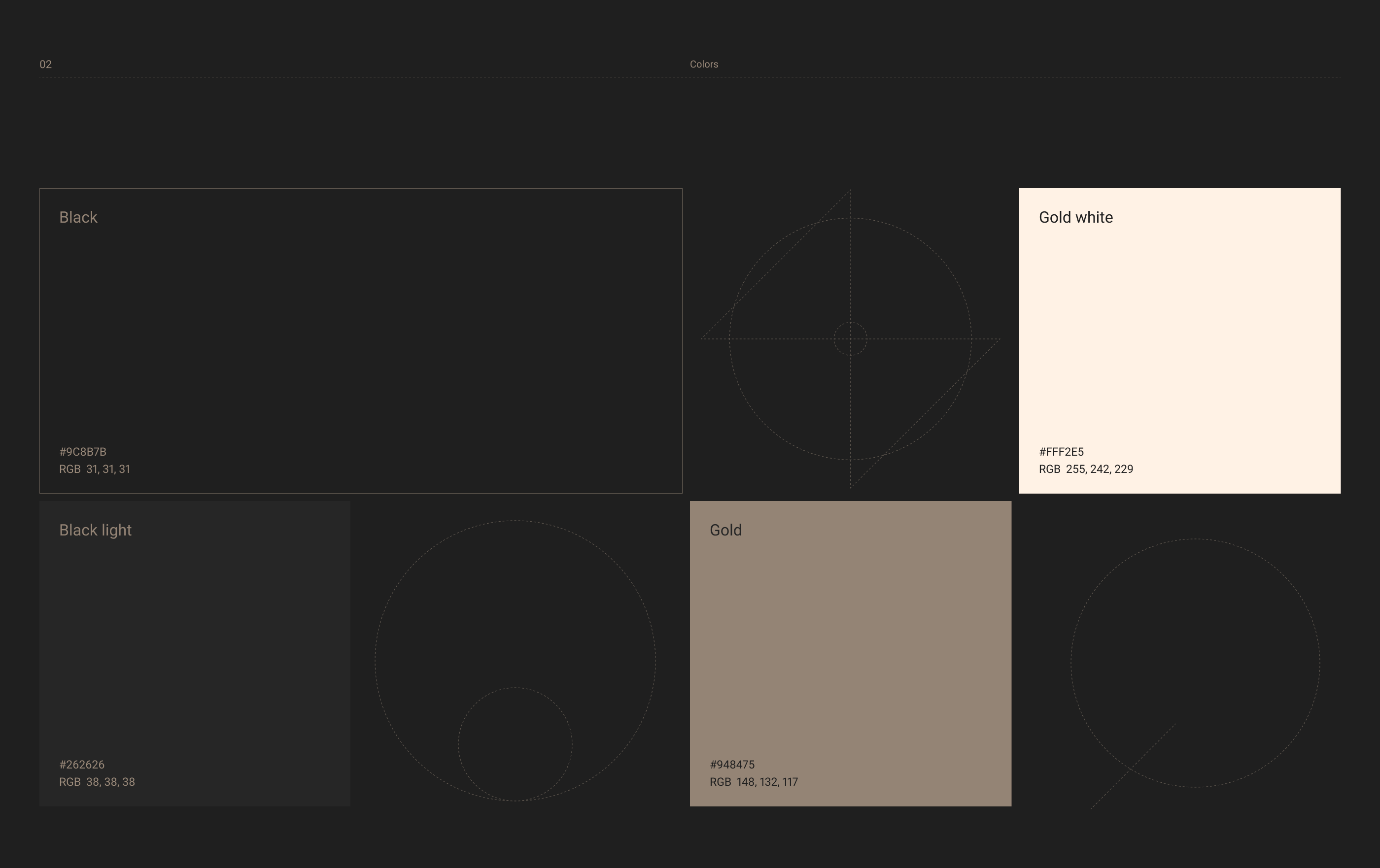Click the small center circle in crosshair graphic
1380x868 pixels.
[x=850, y=338]
